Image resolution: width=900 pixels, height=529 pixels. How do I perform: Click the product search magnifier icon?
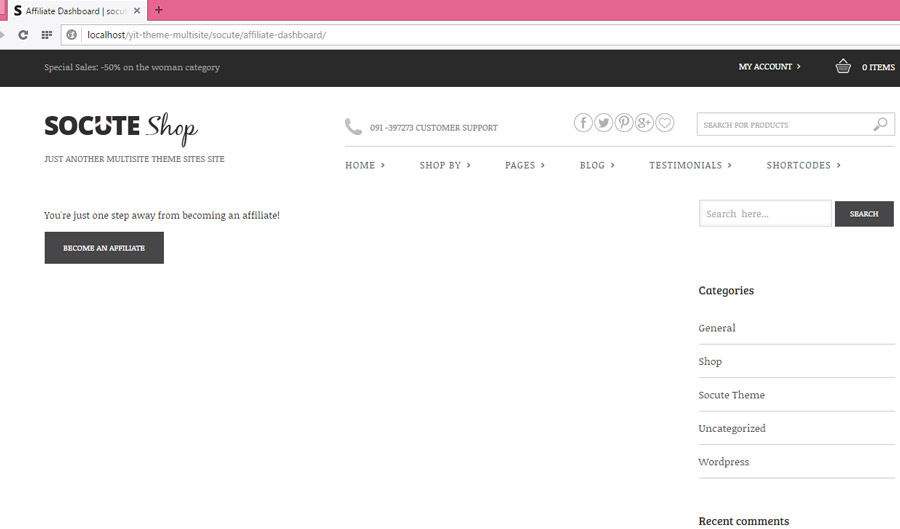[x=880, y=124]
